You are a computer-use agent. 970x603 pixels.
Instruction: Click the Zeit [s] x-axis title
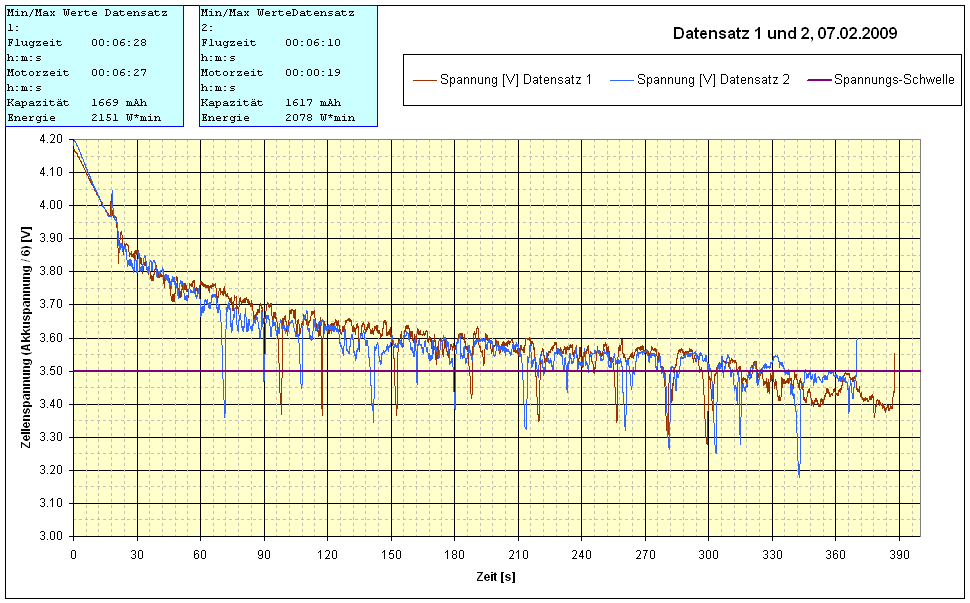coord(495,576)
